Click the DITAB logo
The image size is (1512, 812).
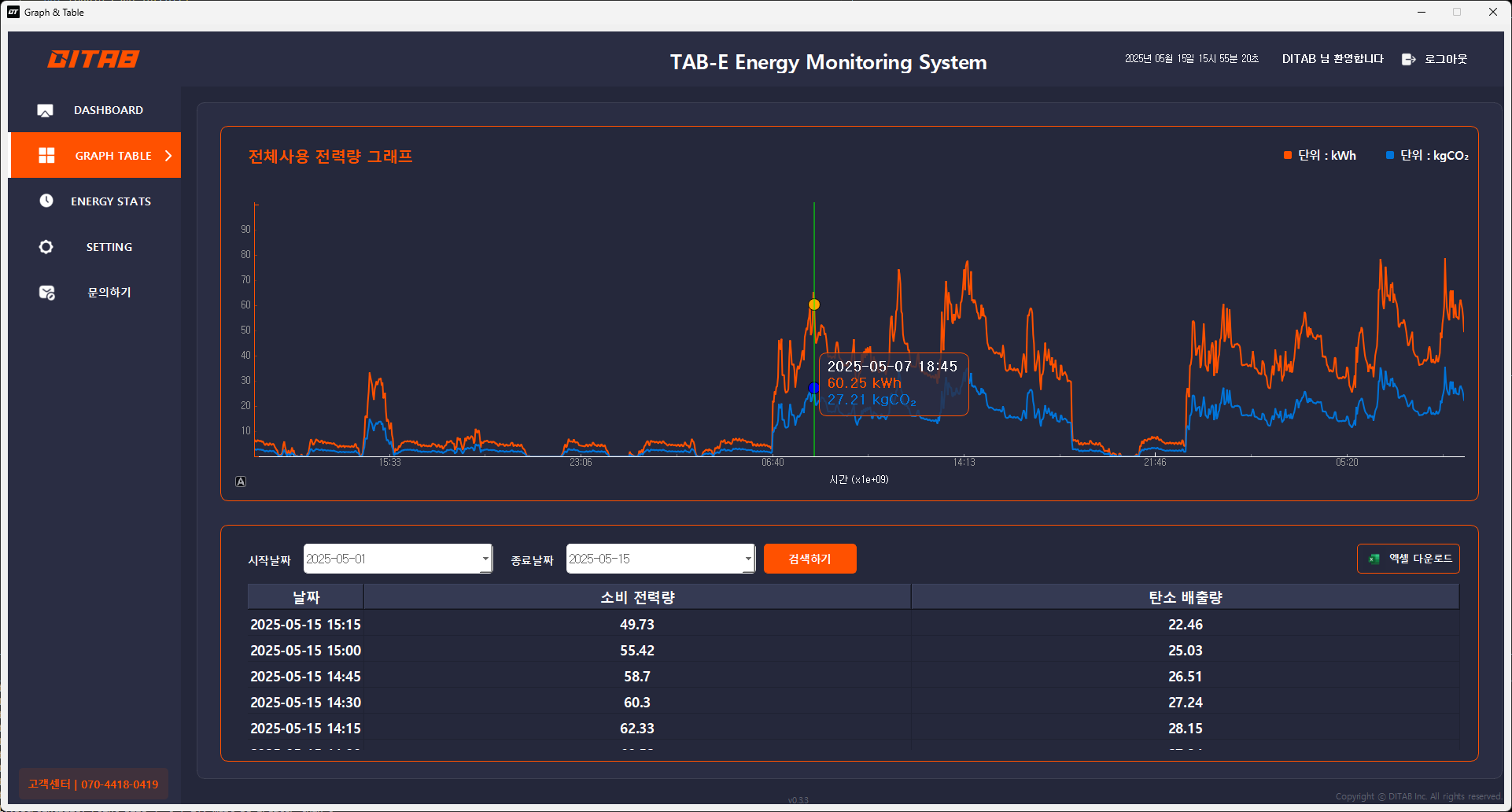click(93, 59)
